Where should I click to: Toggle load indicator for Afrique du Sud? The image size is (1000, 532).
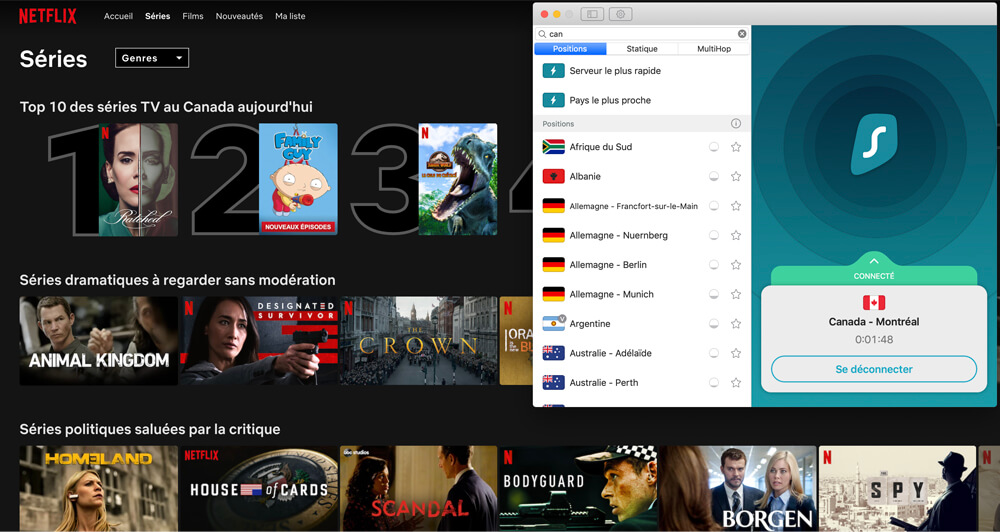(x=714, y=147)
